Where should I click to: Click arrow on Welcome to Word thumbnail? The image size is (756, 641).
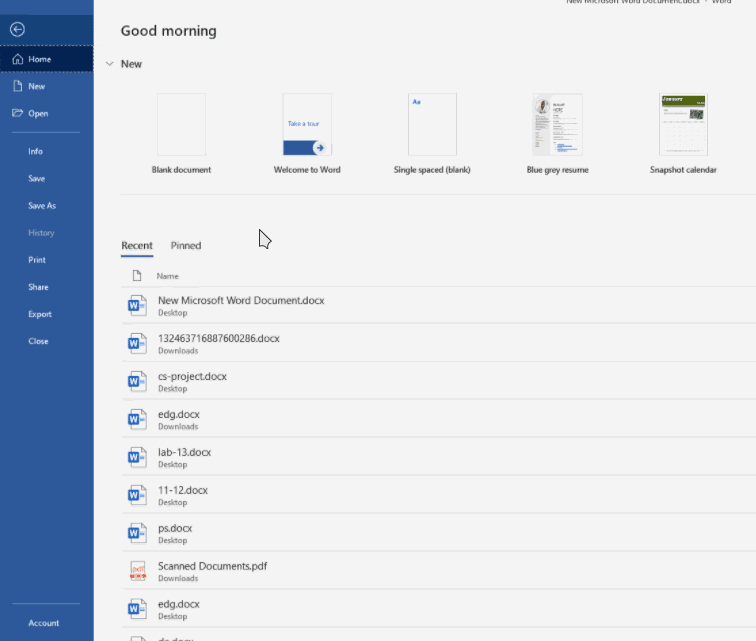coord(320,148)
